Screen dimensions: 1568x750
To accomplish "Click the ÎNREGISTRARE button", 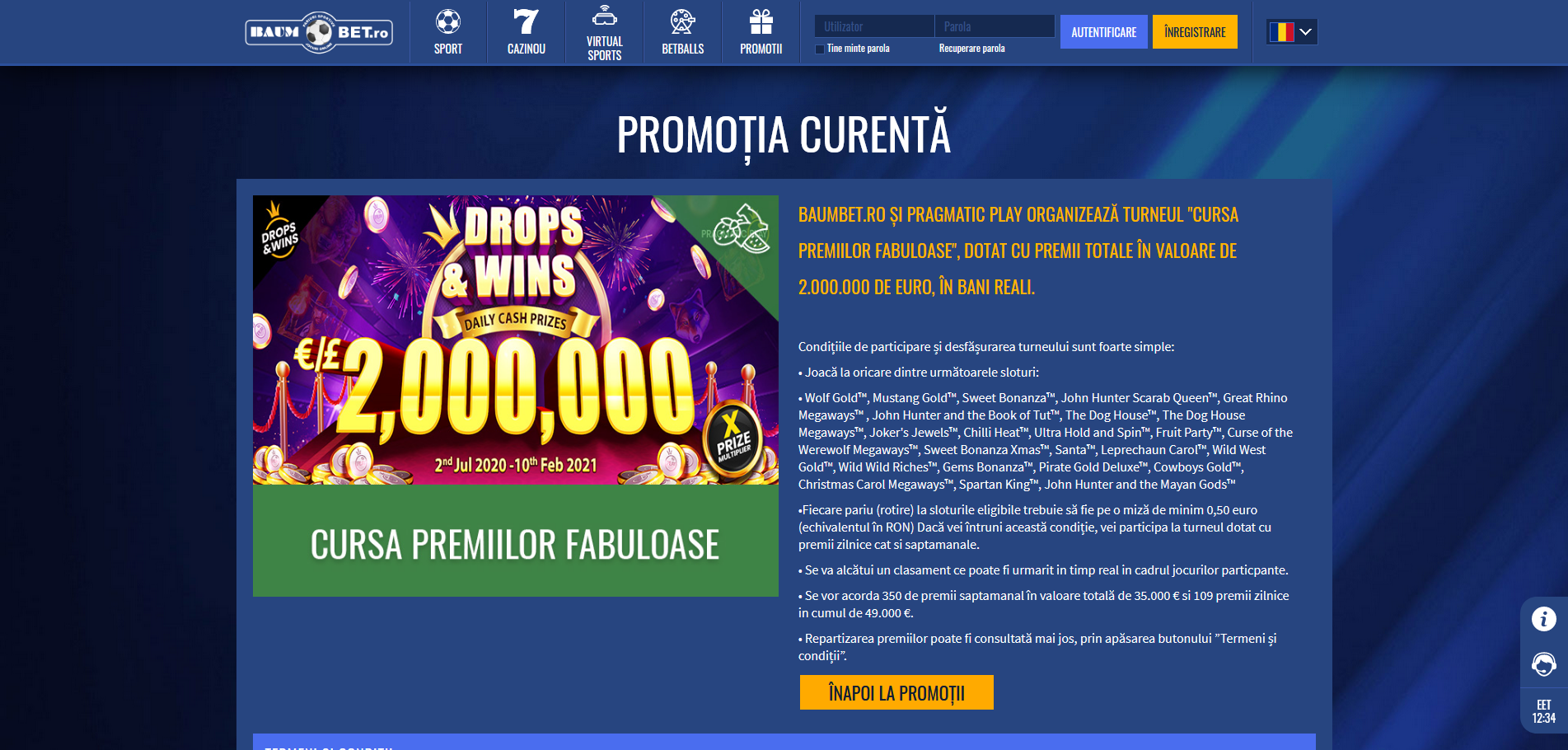I will click(1195, 32).
